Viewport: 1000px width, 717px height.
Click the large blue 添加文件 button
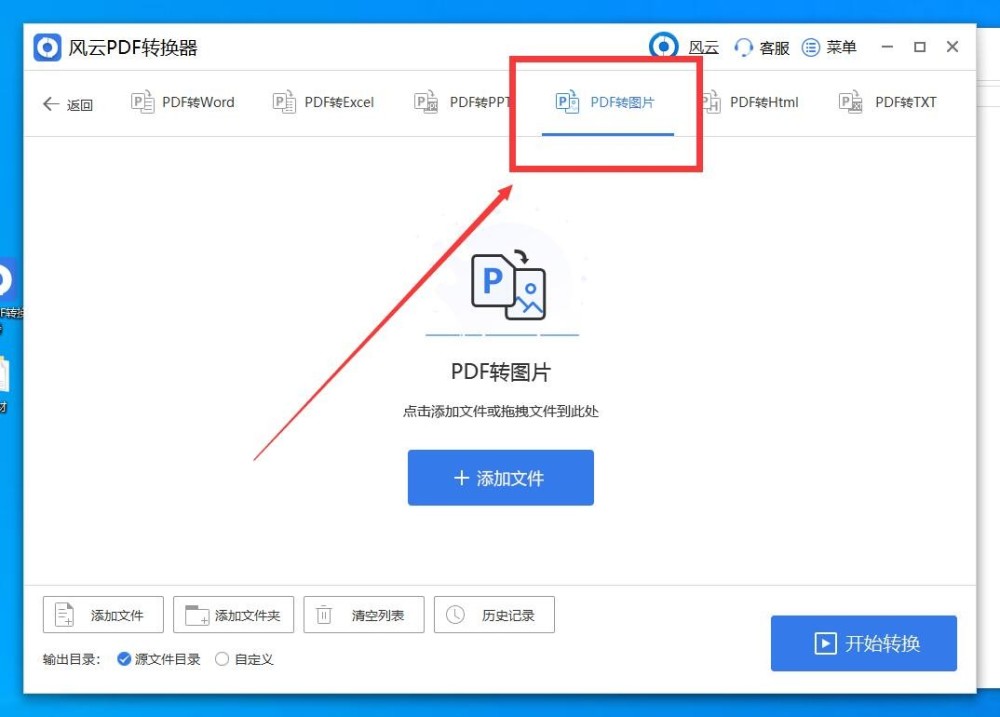tap(501, 478)
